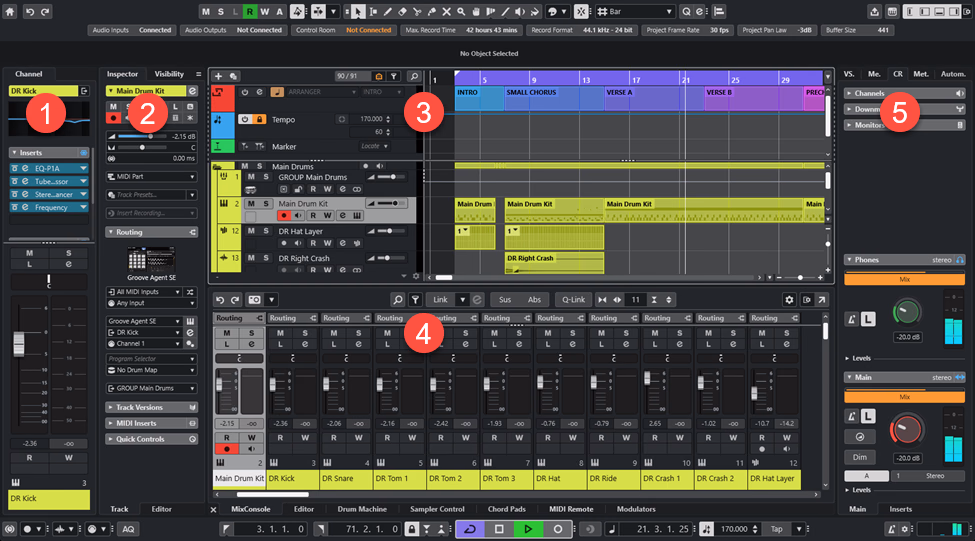The height and width of the screenshot is (541, 975).
Task: Select the Zoom magnifier tool
Action: pyautogui.click(x=461, y=11)
